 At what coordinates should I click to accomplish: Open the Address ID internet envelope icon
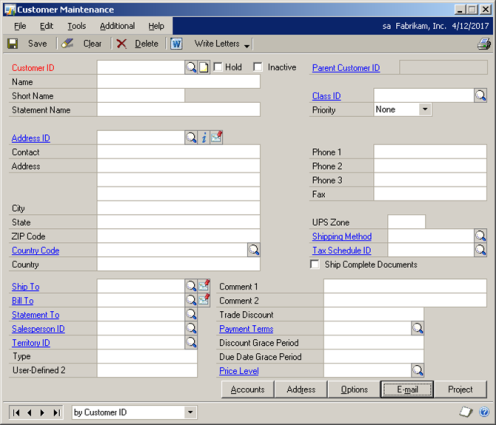pos(216,137)
